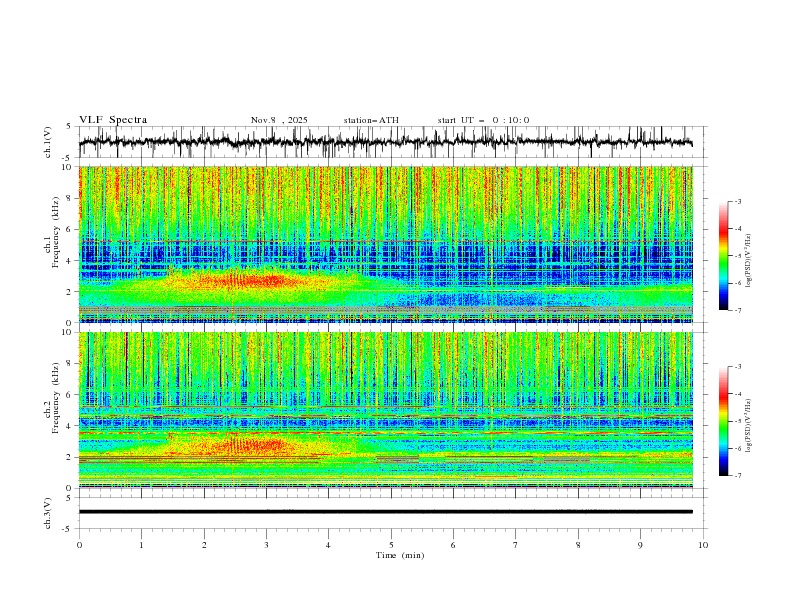Click the "9" tick on the Time axis

pos(640,545)
